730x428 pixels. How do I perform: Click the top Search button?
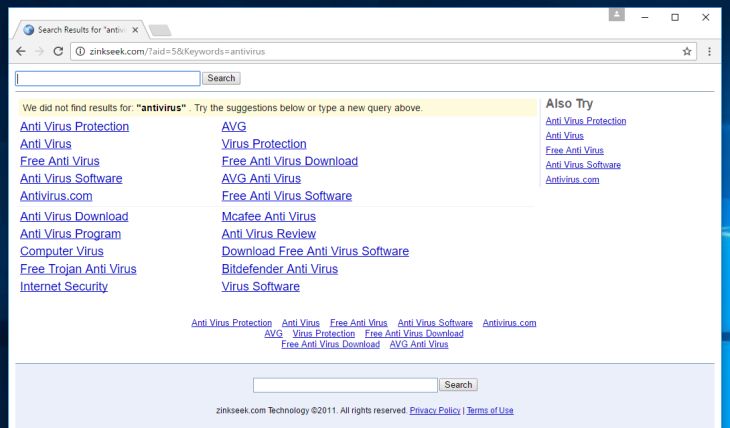point(221,78)
